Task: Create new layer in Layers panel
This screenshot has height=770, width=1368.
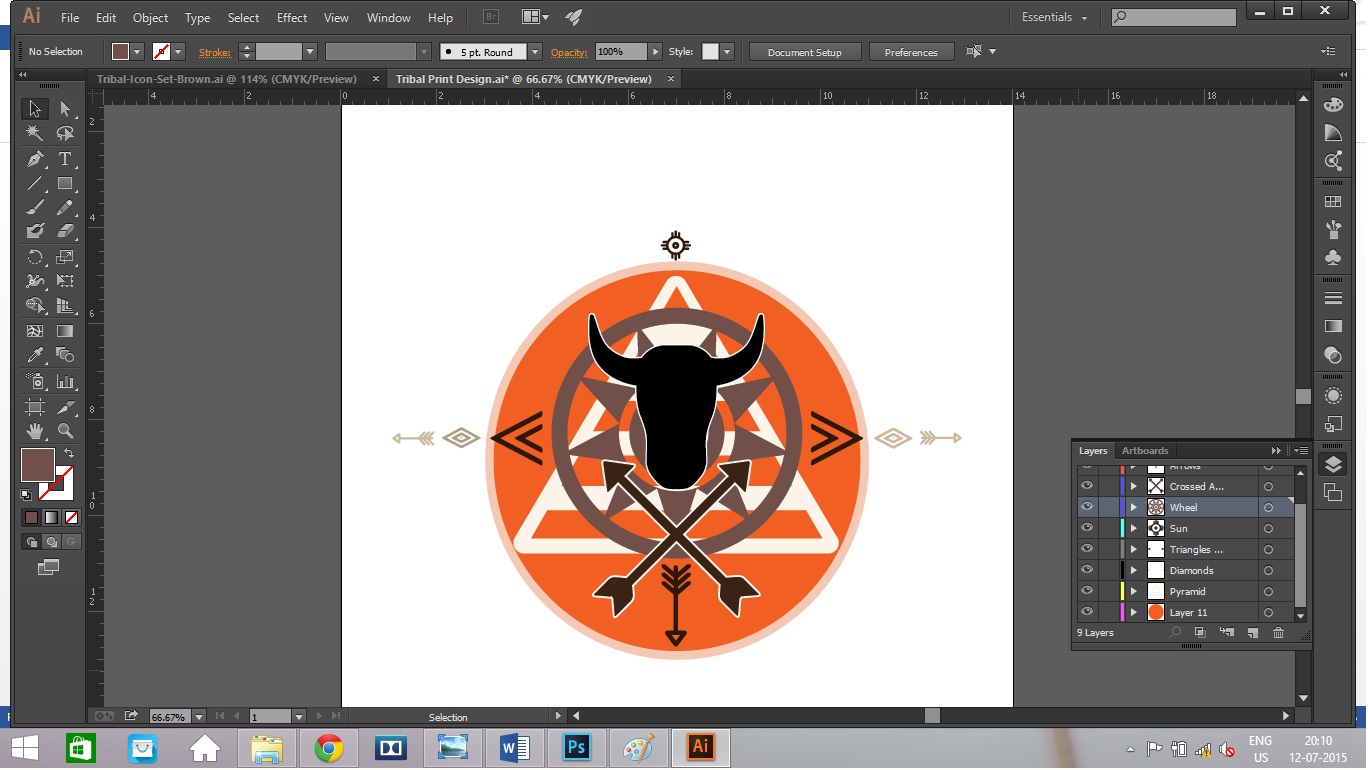Action: [x=1252, y=633]
